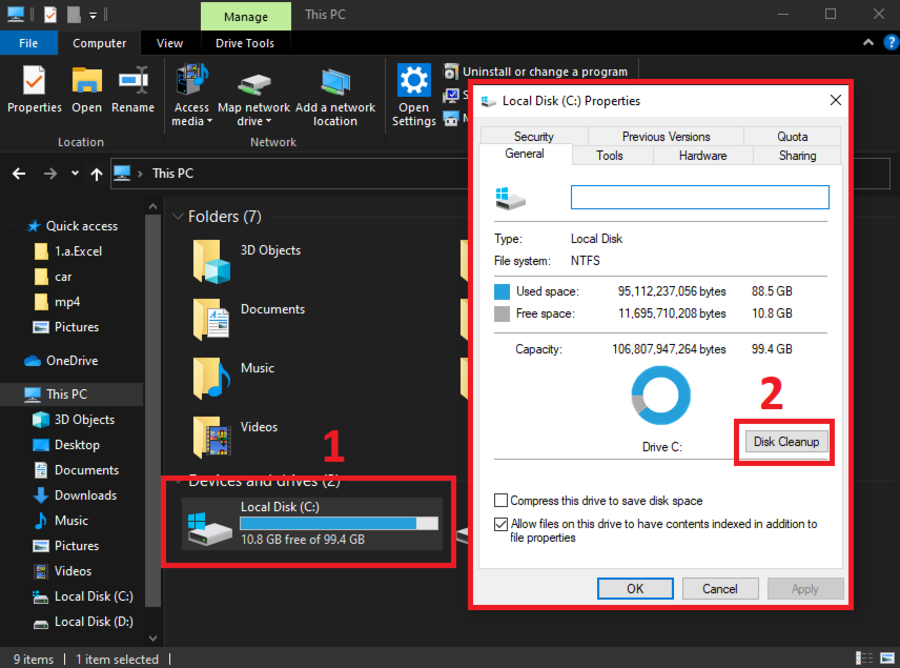
Task: Click the drive label text field
Action: click(x=700, y=197)
